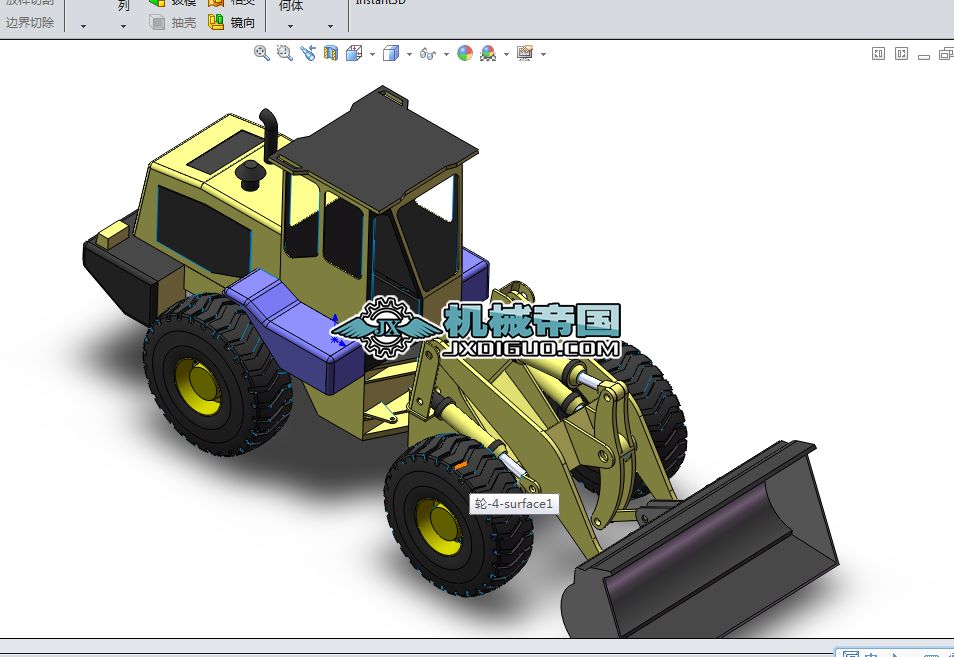This screenshot has width=954, height=657.
Task: Click the Display Style cube icon
Action: pyautogui.click(x=391, y=54)
